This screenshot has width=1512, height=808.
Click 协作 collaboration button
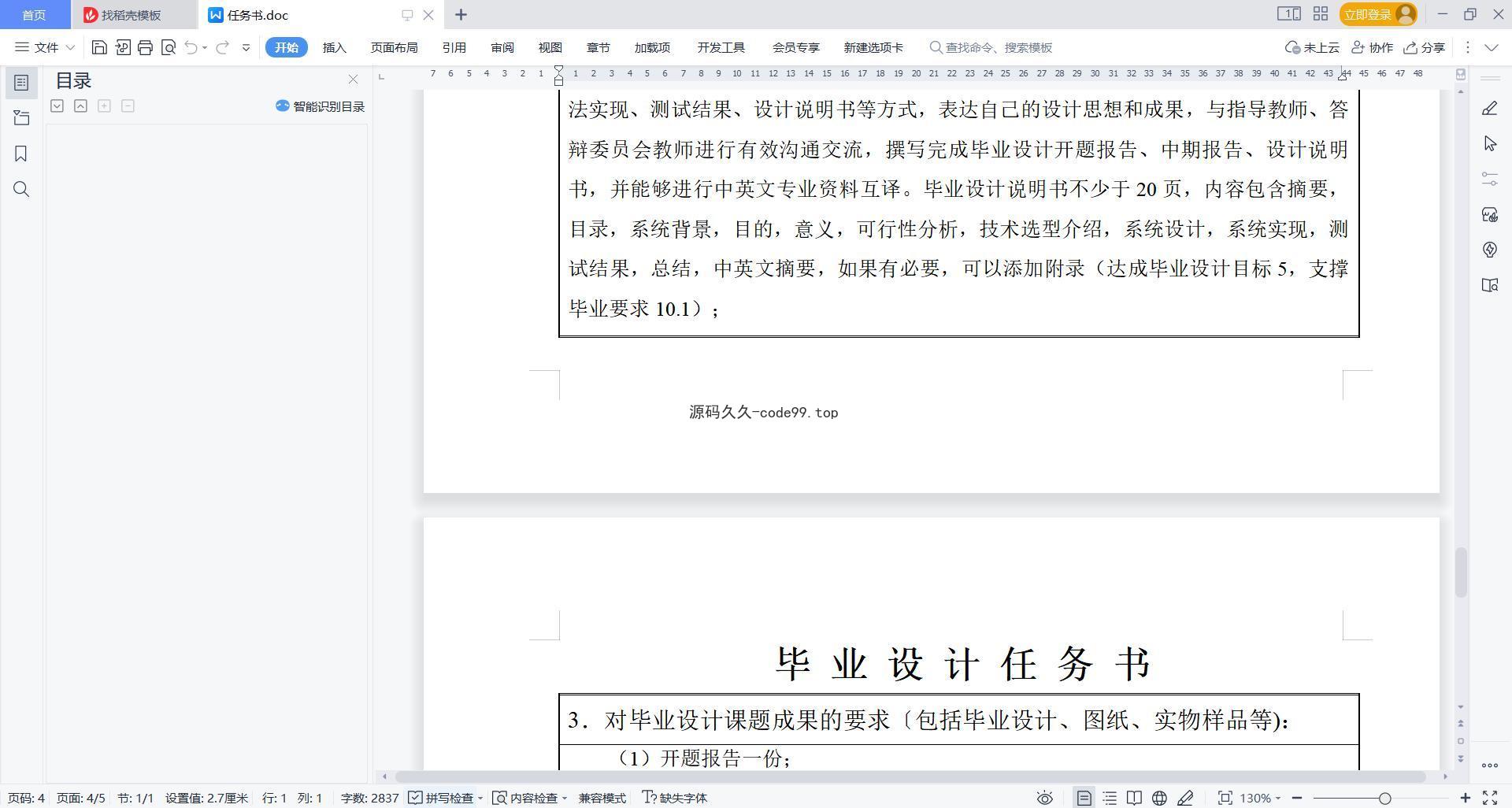(1372, 47)
